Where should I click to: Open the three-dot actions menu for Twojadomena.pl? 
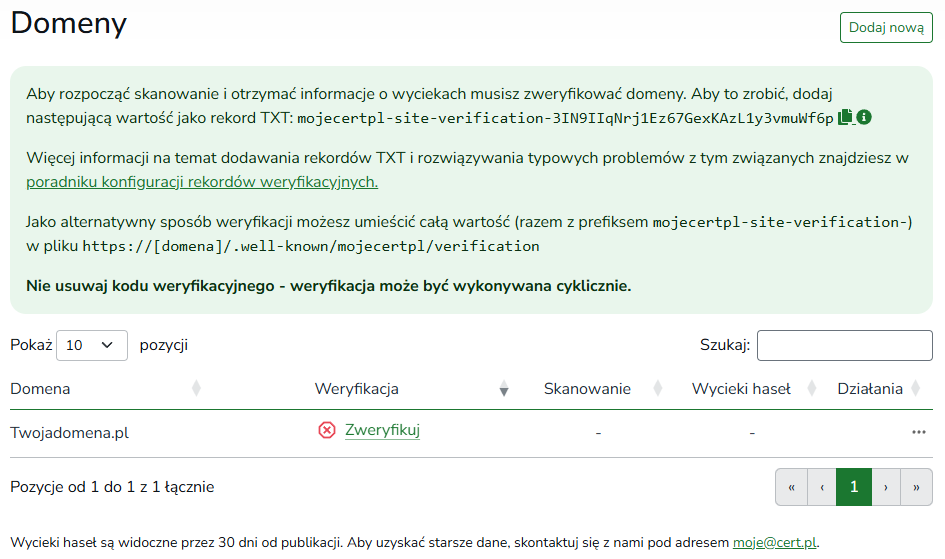(x=918, y=432)
